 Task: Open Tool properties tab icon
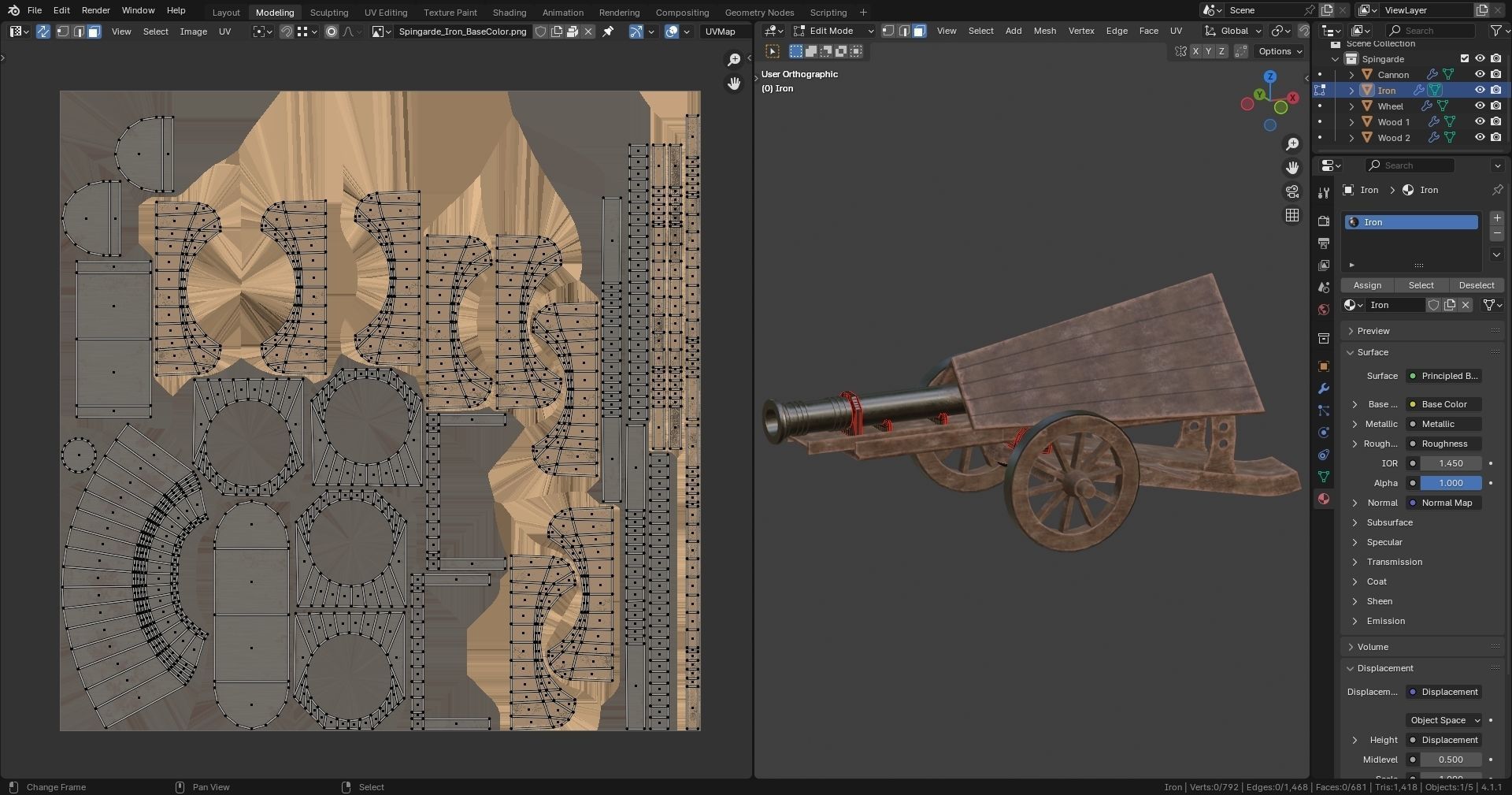click(1324, 193)
